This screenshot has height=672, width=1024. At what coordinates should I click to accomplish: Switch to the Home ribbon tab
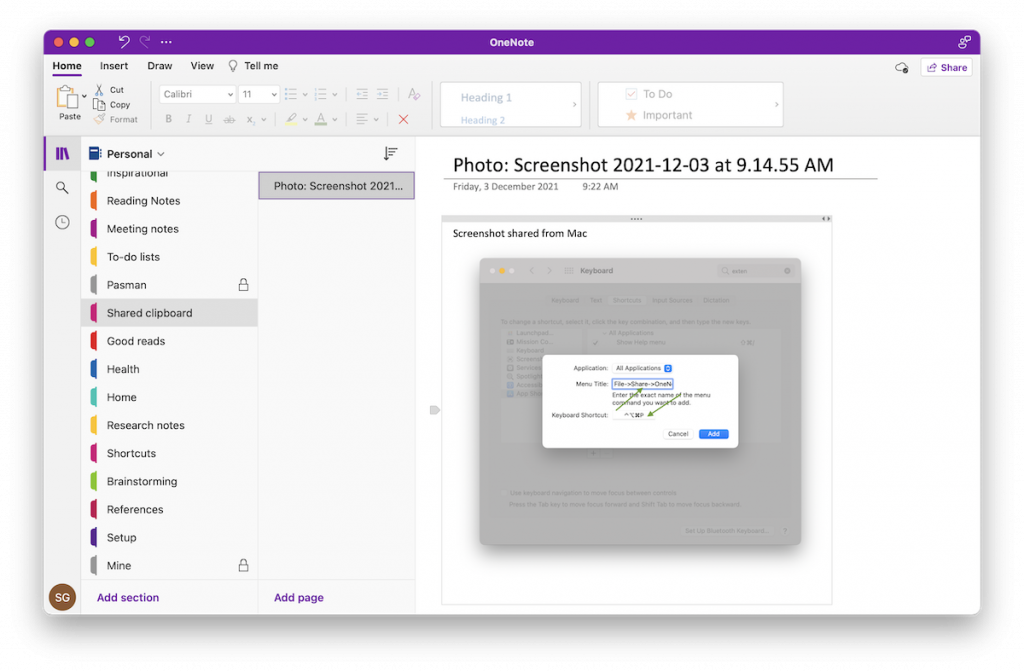click(x=67, y=66)
